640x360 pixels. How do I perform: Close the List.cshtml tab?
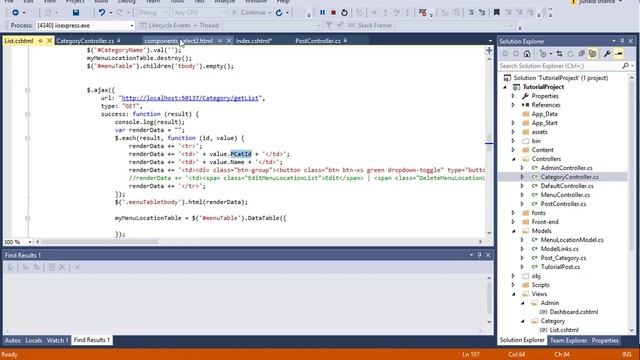pyautogui.click(x=49, y=41)
